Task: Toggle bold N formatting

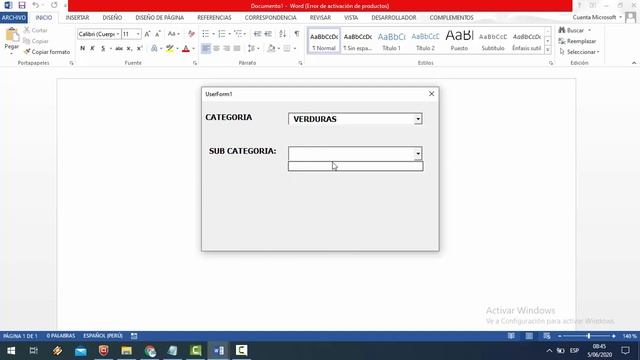Action: pyautogui.click(x=82, y=49)
